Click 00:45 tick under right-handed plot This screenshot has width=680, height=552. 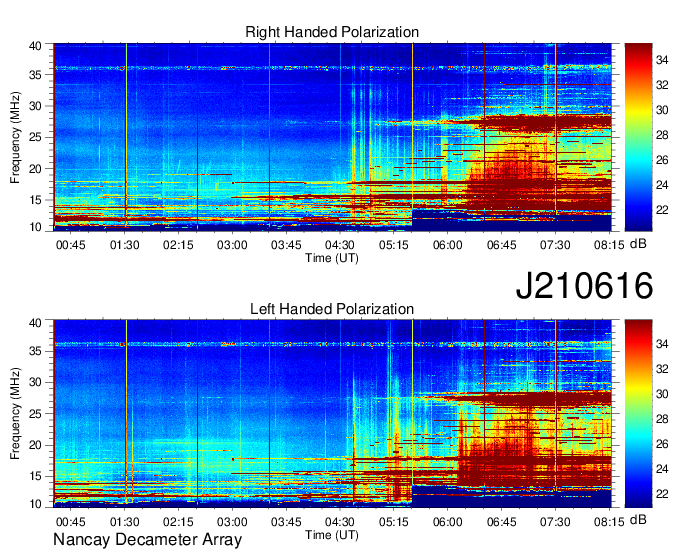[71, 245]
